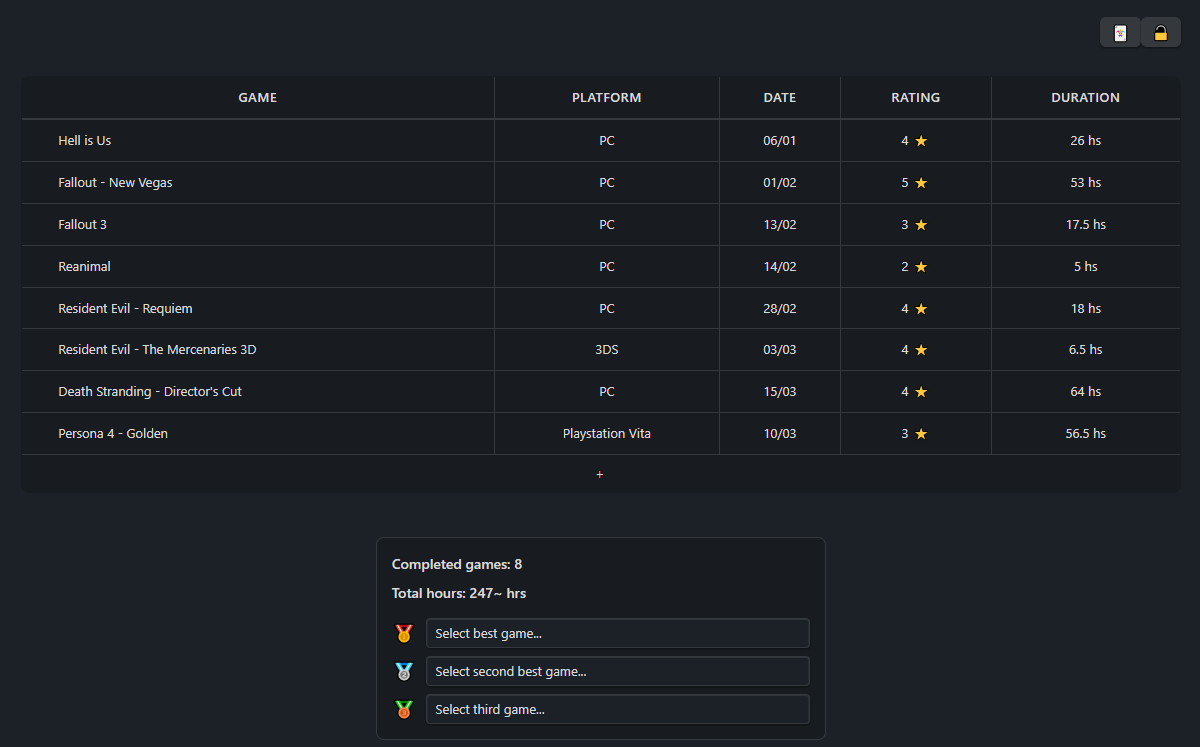
Task: Click the 3DS platform cell
Action: tap(607, 350)
